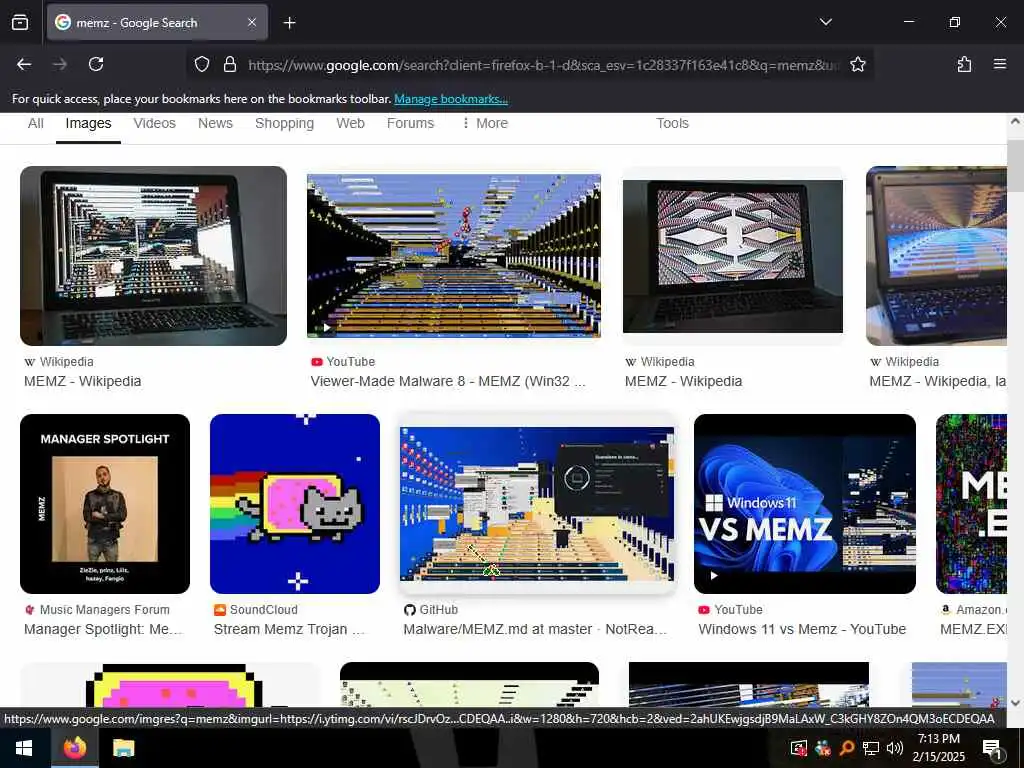Close the memz - Google Search tab
This screenshot has height=768, width=1024.
click(252, 22)
